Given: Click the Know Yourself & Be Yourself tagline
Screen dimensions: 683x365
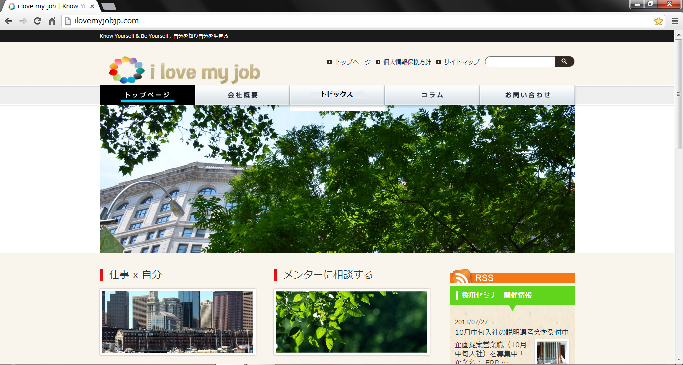Looking at the screenshot, I should pyautogui.click(x=164, y=36).
